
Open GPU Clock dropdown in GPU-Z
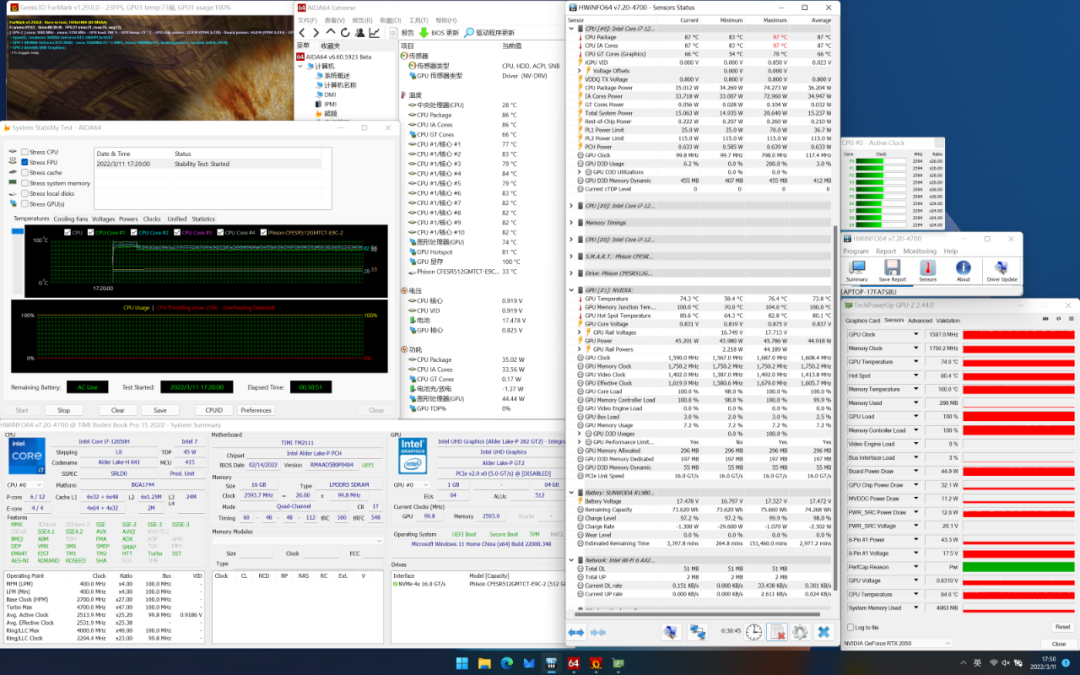(x=916, y=334)
